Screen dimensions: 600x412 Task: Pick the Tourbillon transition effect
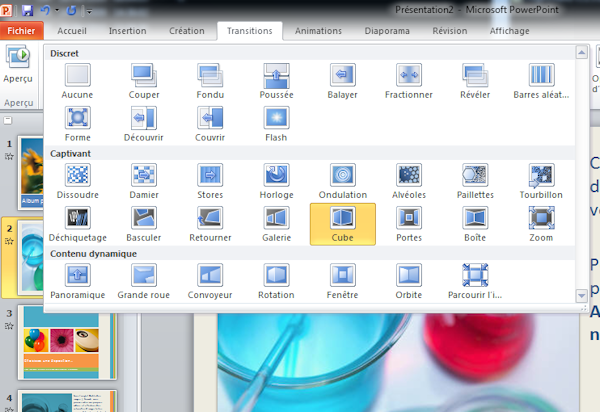(x=541, y=180)
